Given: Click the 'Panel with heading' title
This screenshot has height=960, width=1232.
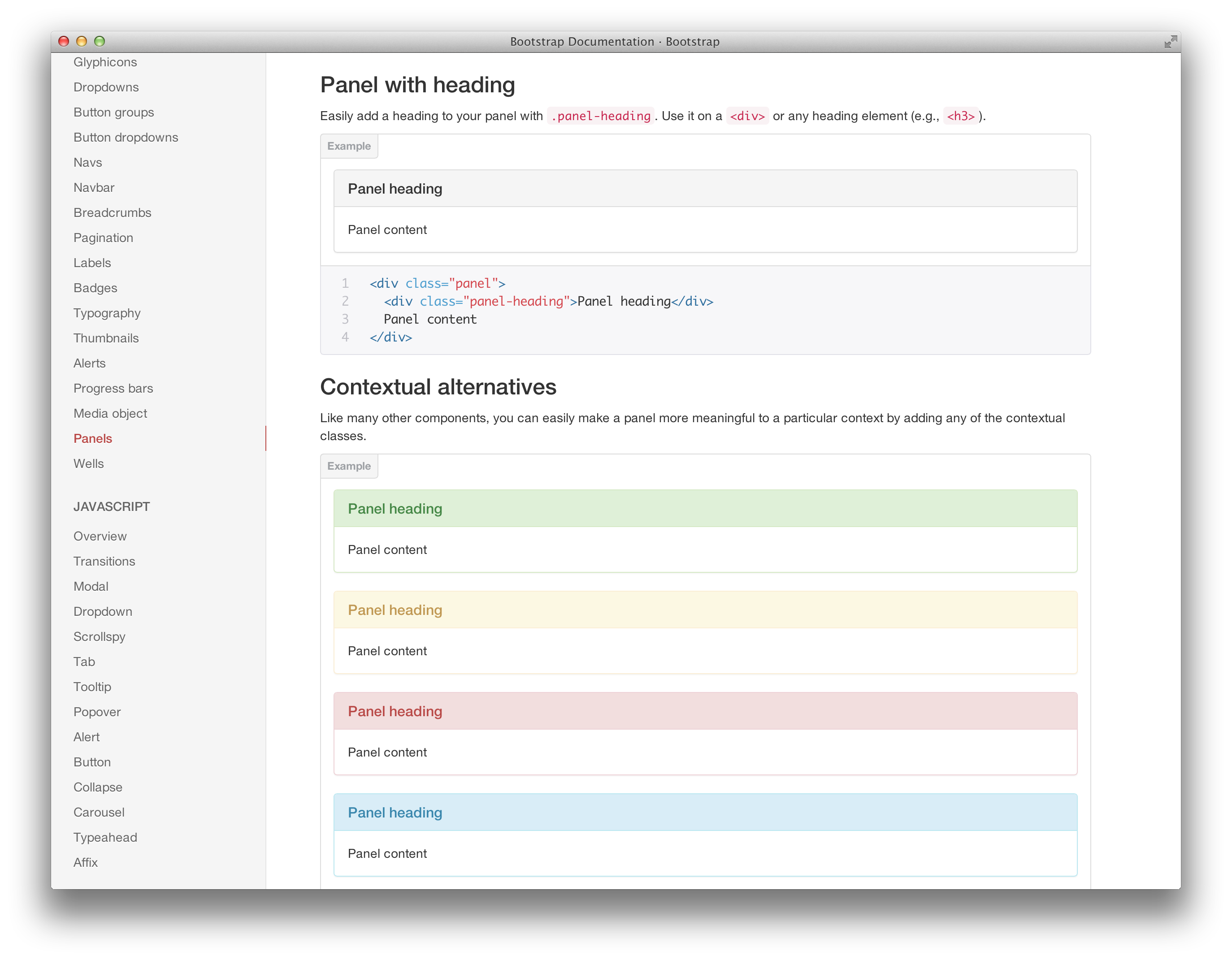Looking at the screenshot, I should pos(417,85).
